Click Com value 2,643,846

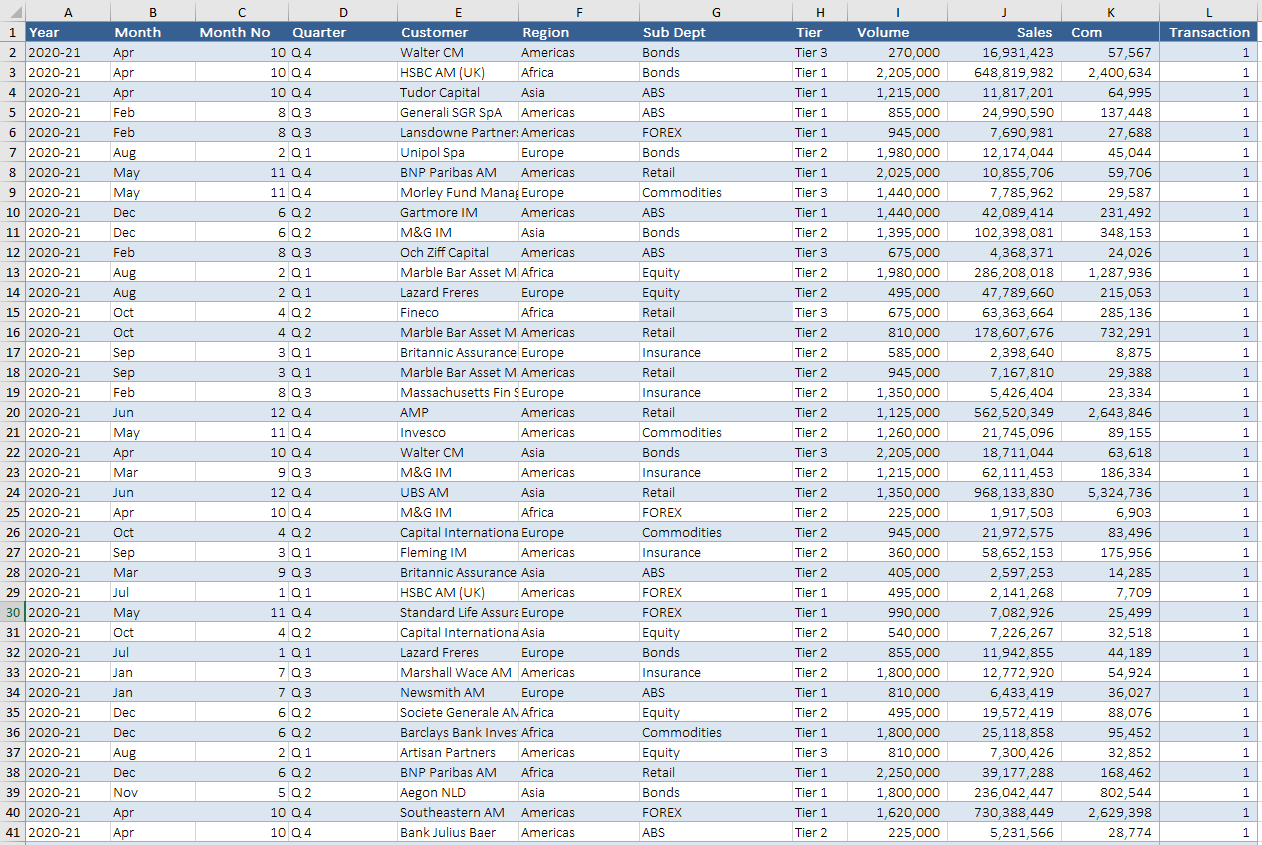point(1109,412)
